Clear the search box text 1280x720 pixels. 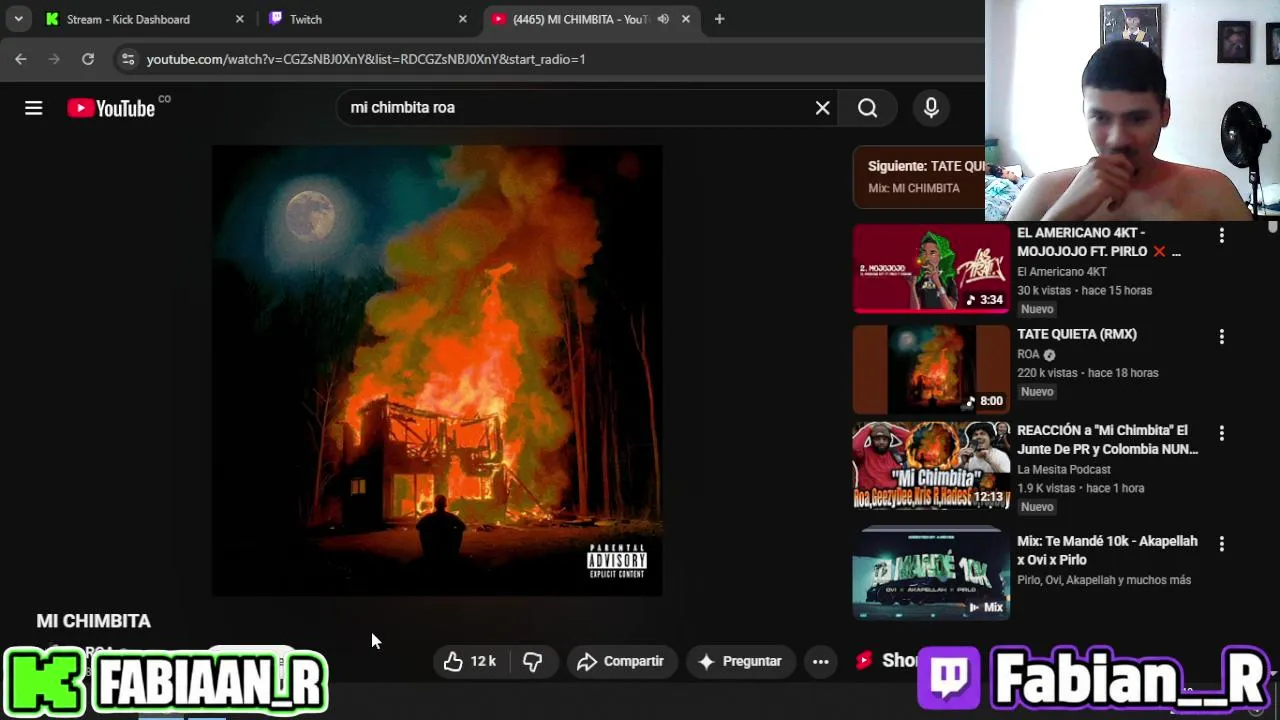(x=822, y=108)
